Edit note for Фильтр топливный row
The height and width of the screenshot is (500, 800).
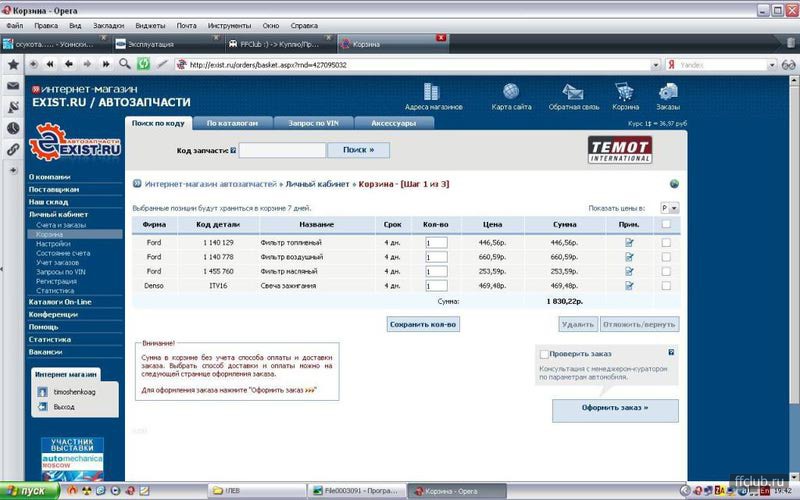point(629,243)
